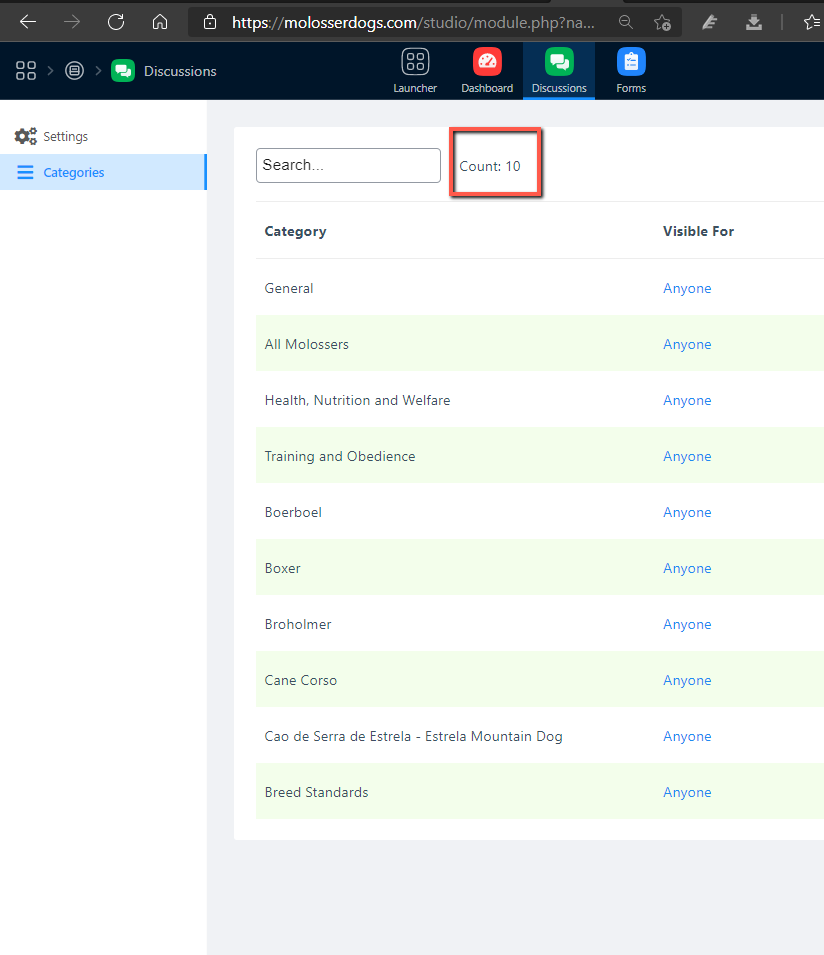Open the favorites list icon
This screenshot has height=955, width=824.
click(812, 23)
